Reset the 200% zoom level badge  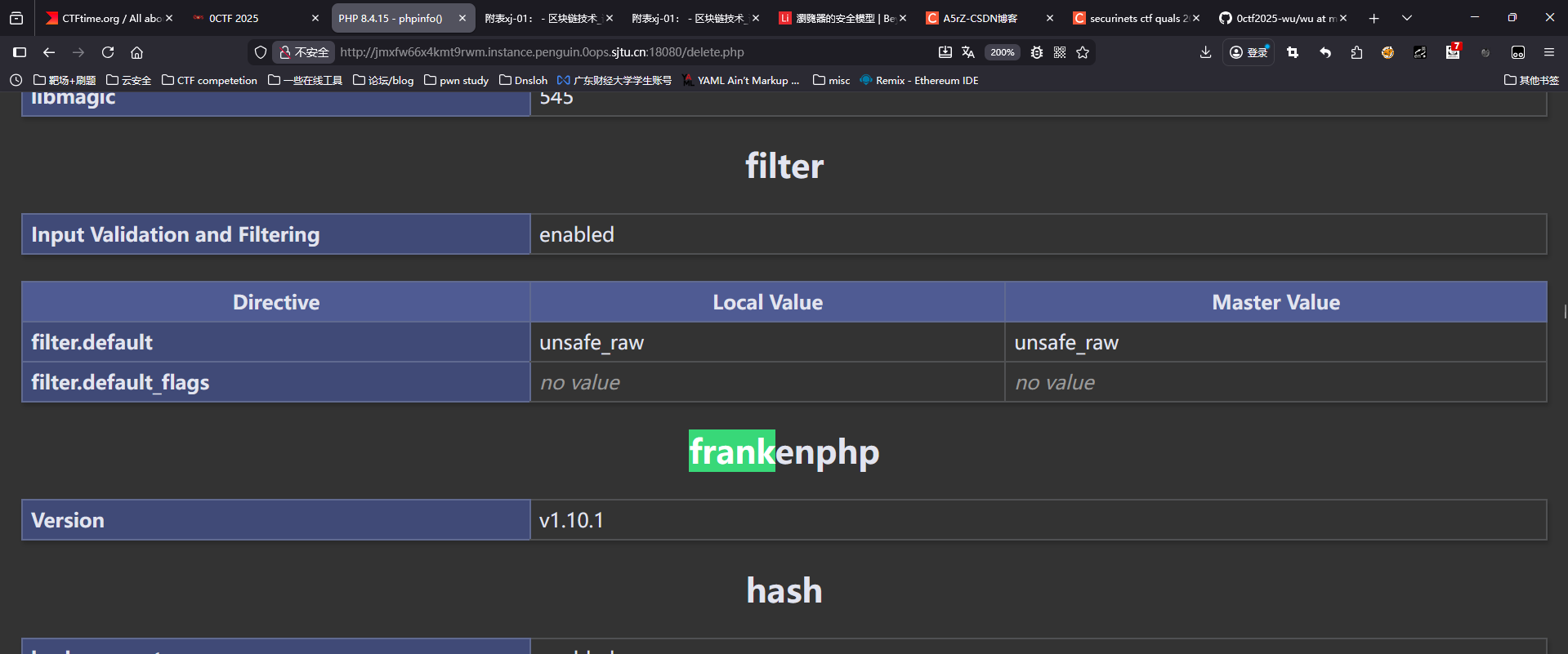[1002, 52]
